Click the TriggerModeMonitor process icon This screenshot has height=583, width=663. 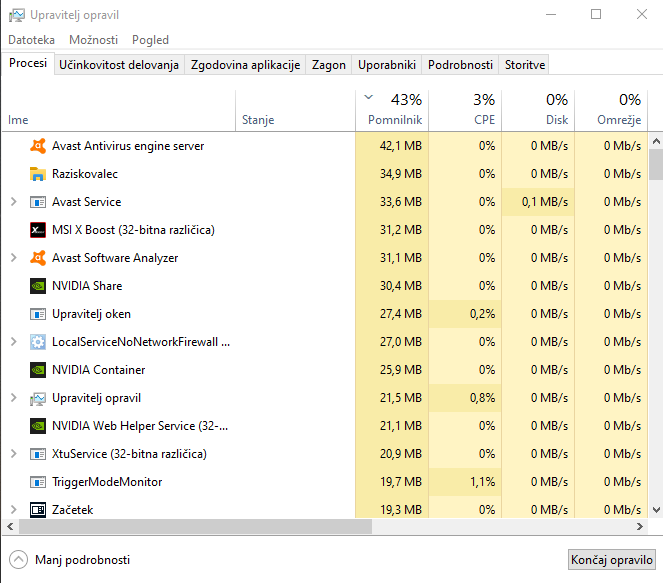click(x=38, y=482)
